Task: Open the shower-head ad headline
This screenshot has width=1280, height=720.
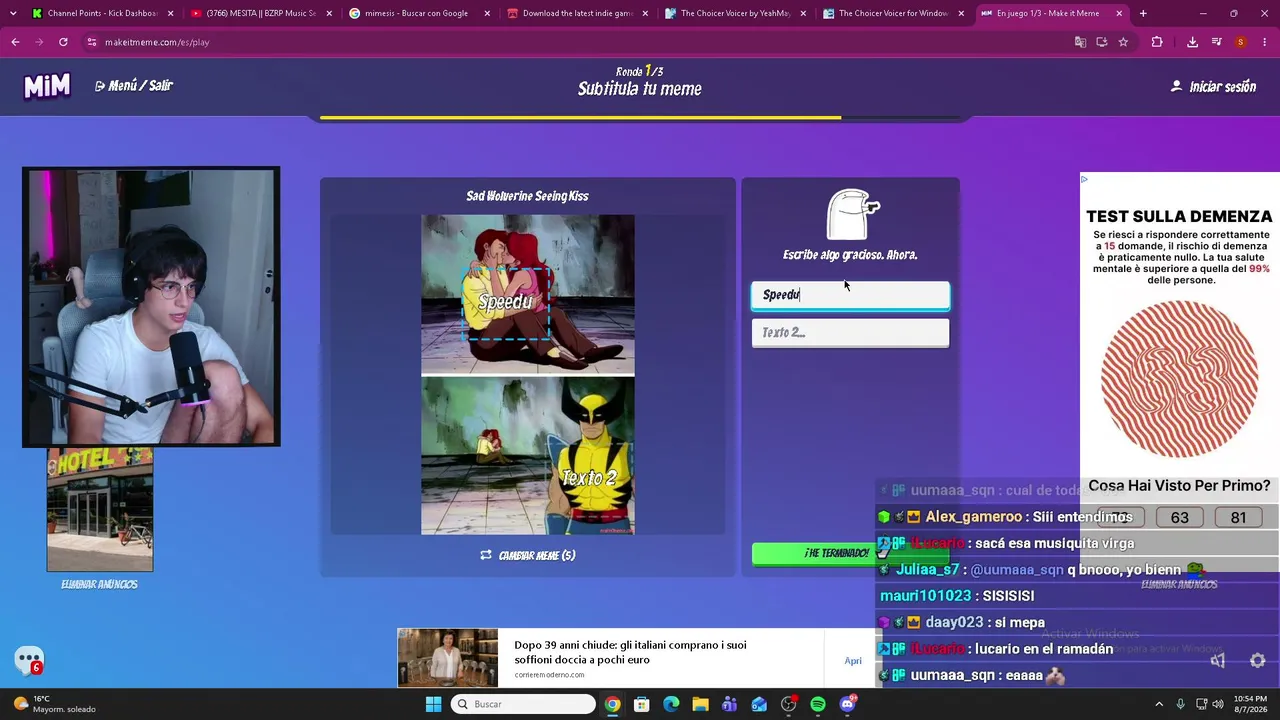Action: pyautogui.click(x=630, y=652)
